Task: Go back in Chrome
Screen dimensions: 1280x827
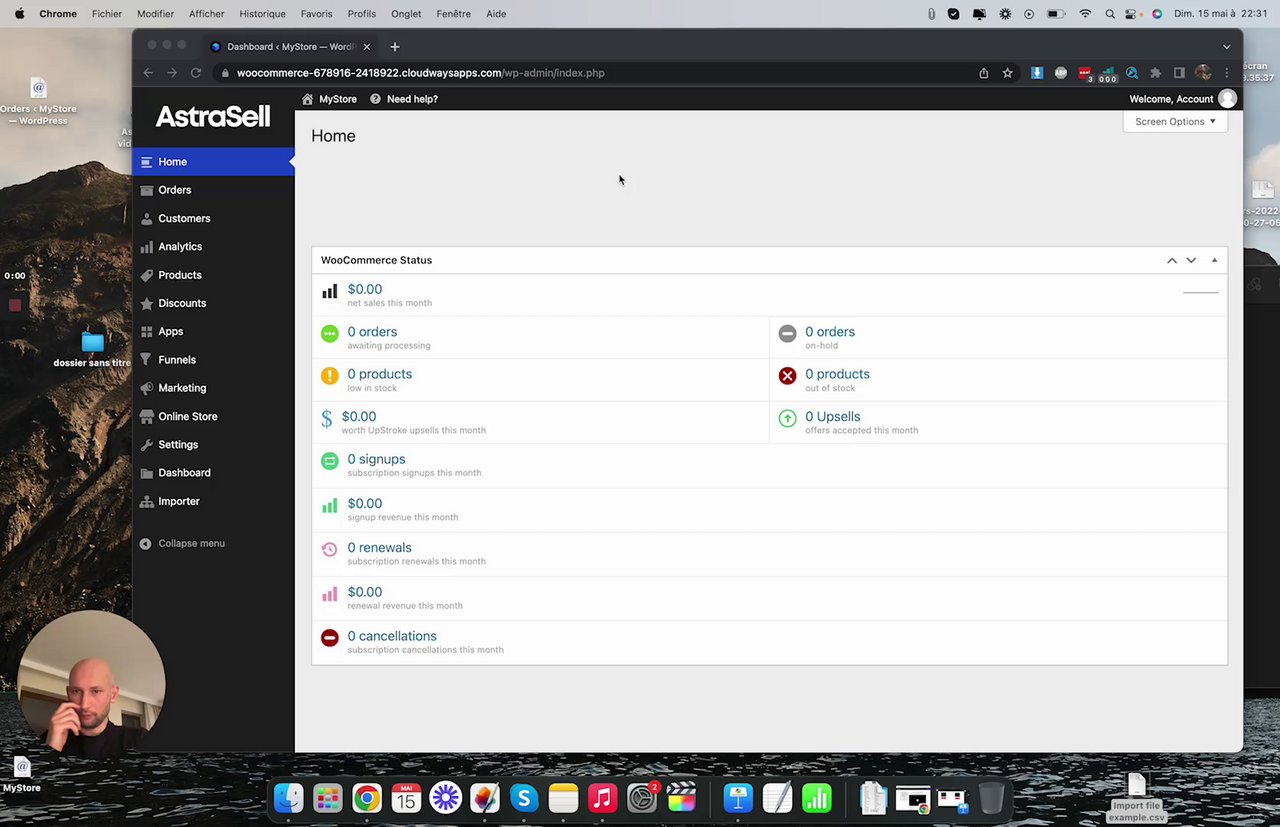Action: (148, 73)
